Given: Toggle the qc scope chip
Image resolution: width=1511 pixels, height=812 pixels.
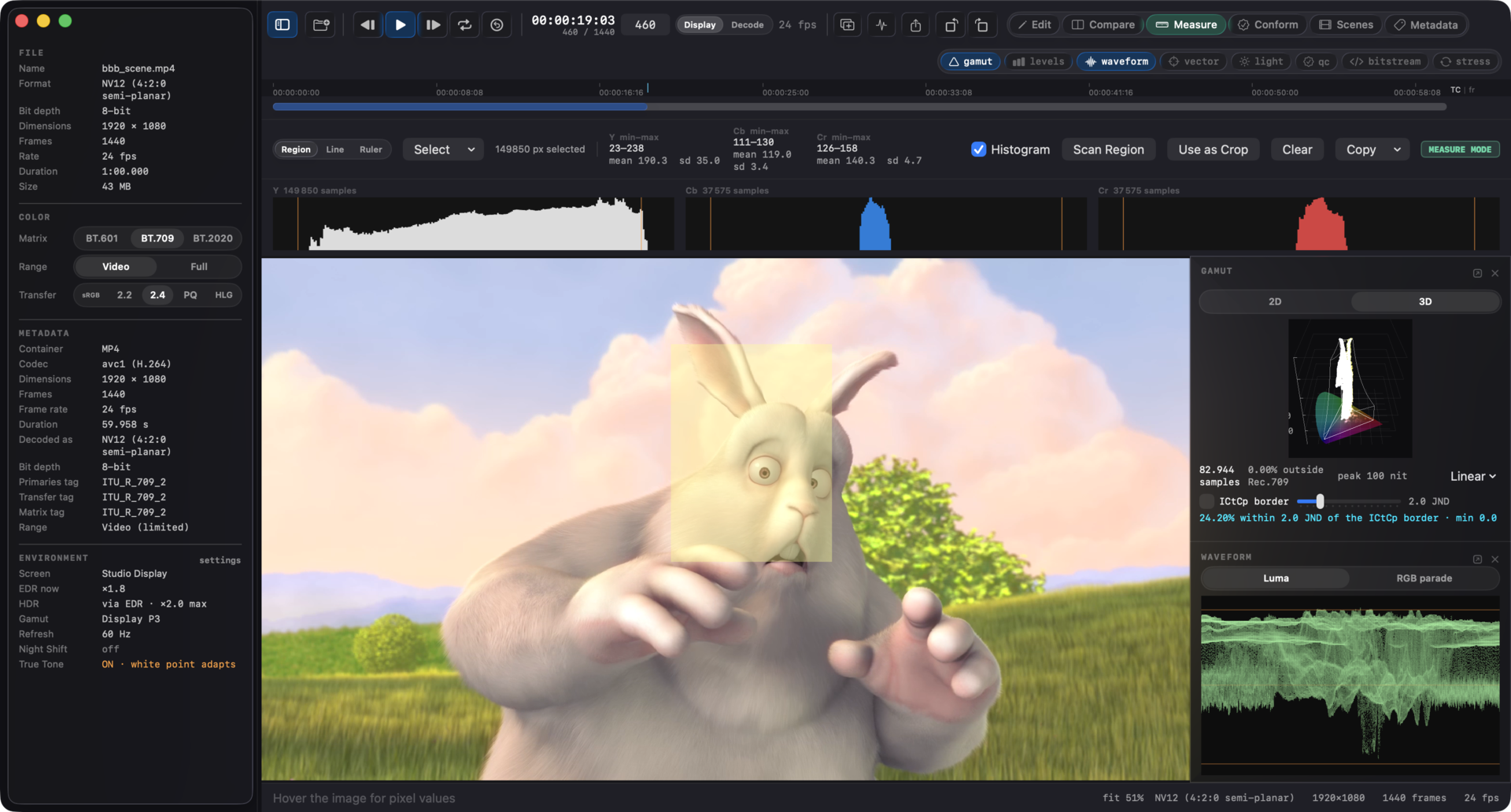Looking at the screenshot, I should (1317, 61).
